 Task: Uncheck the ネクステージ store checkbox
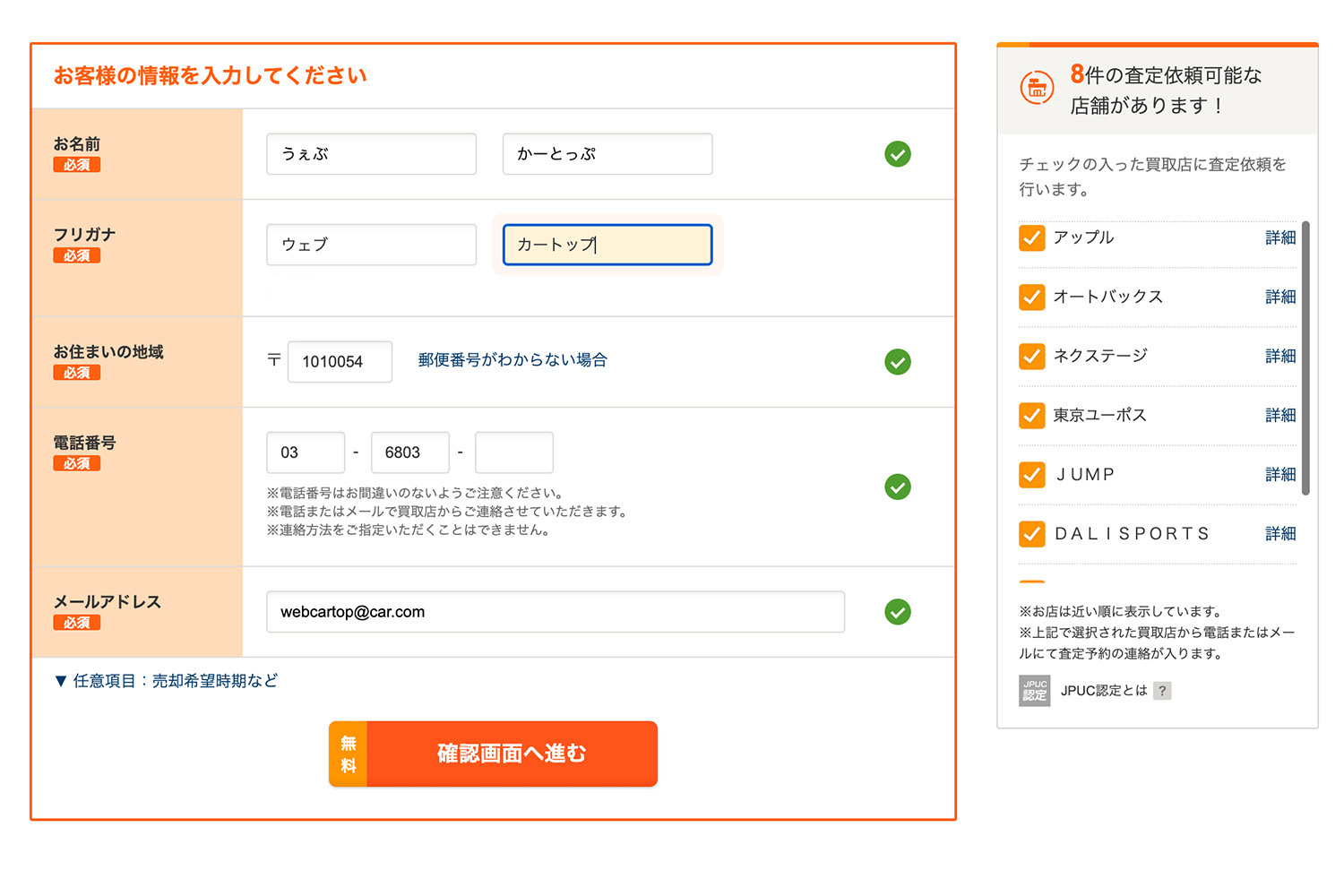tap(1032, 356)
